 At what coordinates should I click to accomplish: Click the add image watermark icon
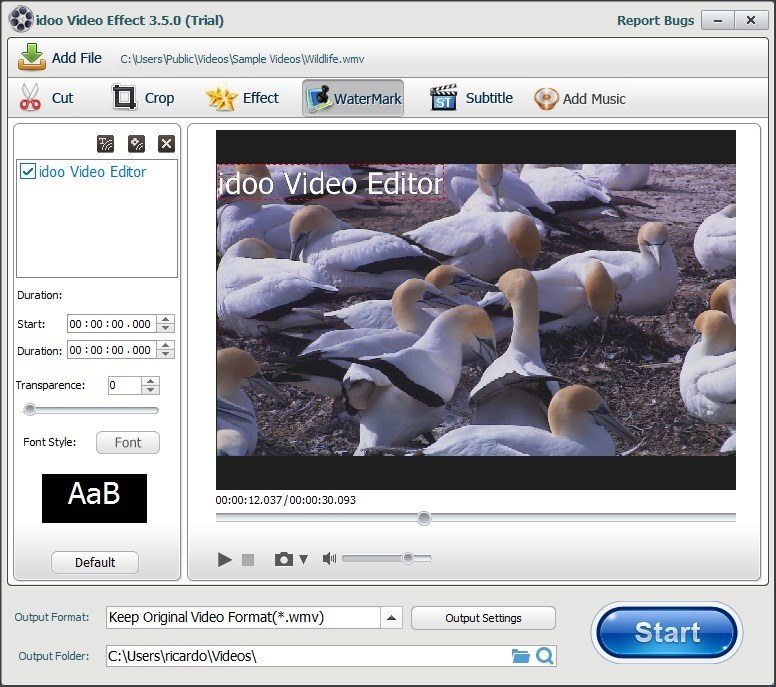click(x=136, y=144)
